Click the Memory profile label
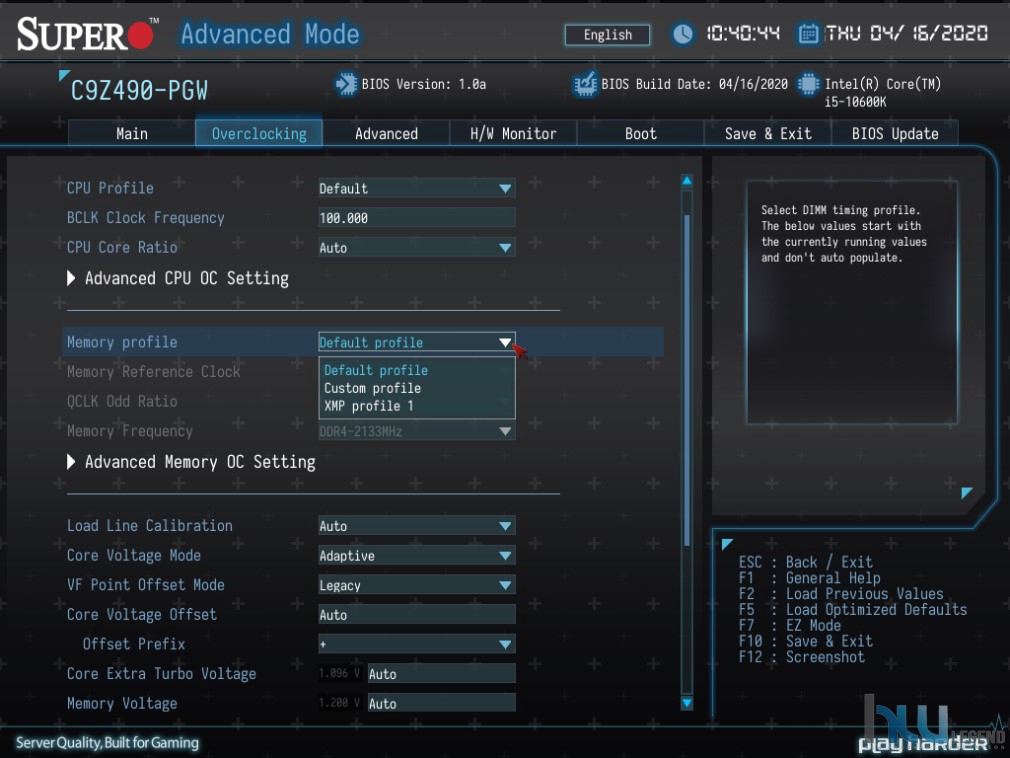The height and width of the screenshot is (758, 1010). click(x=122, y=342)
